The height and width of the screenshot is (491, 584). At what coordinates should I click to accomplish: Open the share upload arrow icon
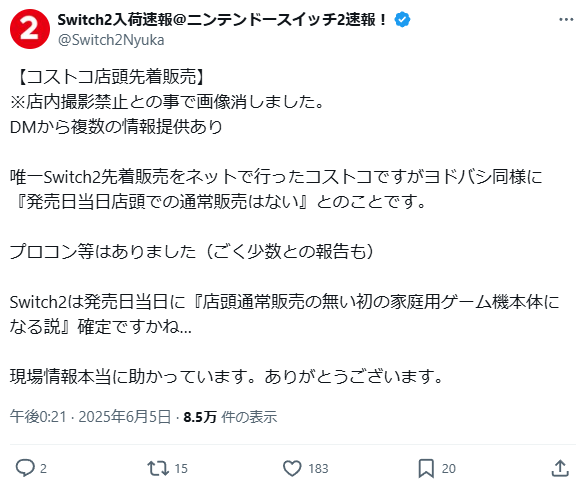pos(560,468)
